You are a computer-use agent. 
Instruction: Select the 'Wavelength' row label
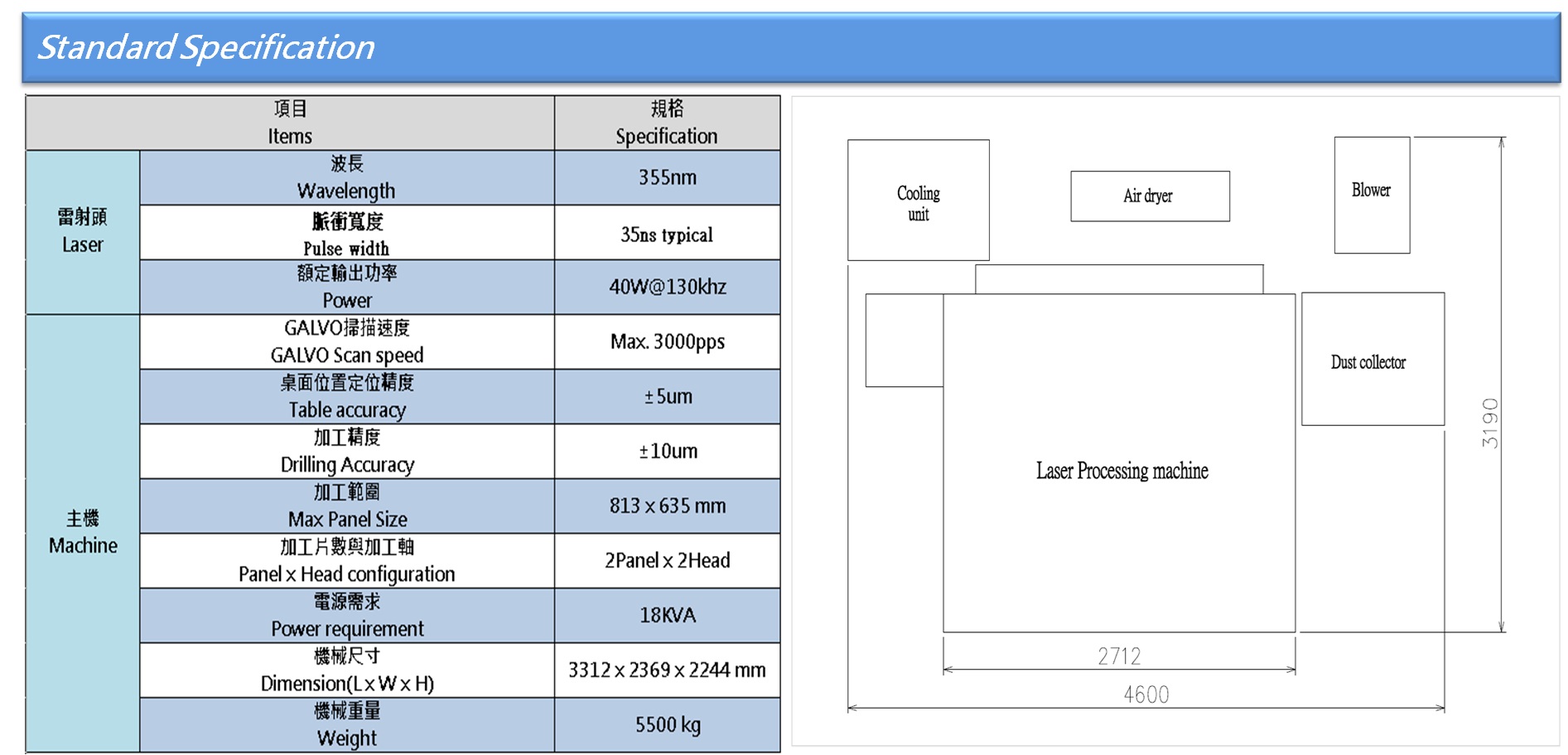pyautogui.click(x=347, y=177)
